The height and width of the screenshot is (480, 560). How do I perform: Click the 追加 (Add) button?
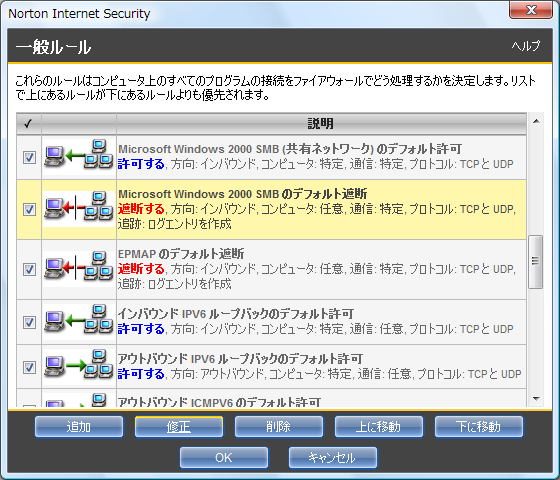click(79, 426)
